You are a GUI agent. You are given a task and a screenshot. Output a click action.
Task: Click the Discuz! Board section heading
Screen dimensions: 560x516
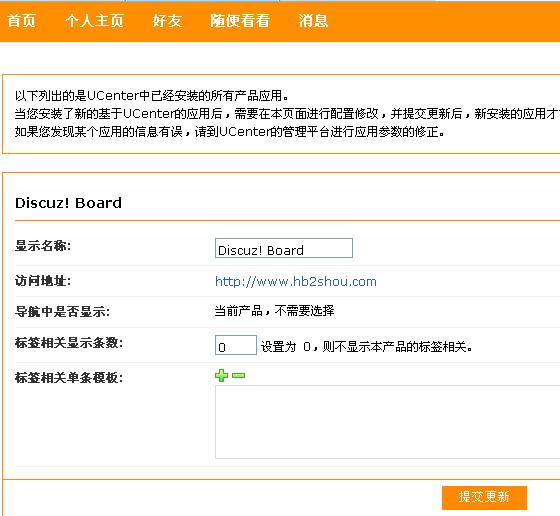(69, 203)
